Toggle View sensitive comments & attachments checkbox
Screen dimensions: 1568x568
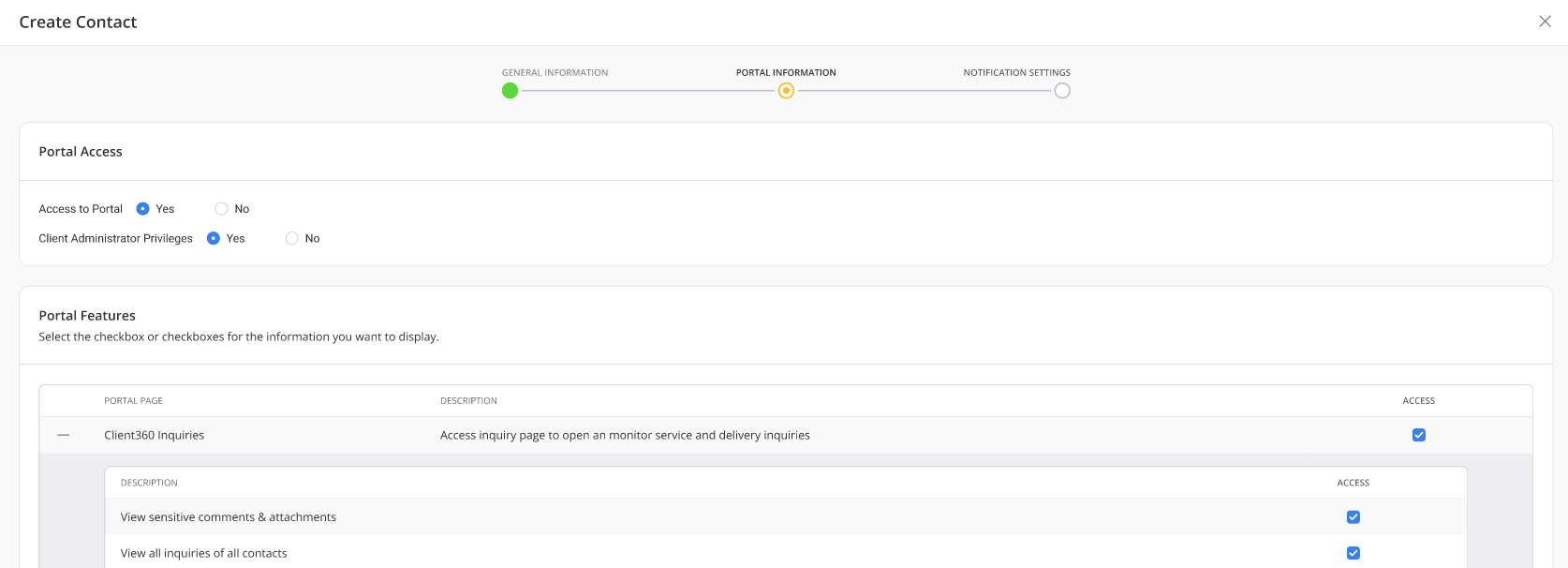(1353, 517)
